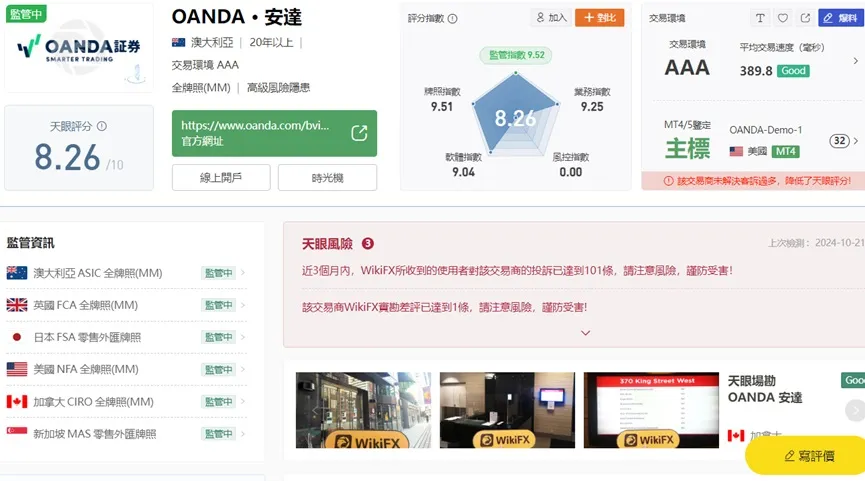Image resolution: width=865 pixels, height=481 pixels.
Task: Click the red complaint warning banner
Action: coord(753,181)
